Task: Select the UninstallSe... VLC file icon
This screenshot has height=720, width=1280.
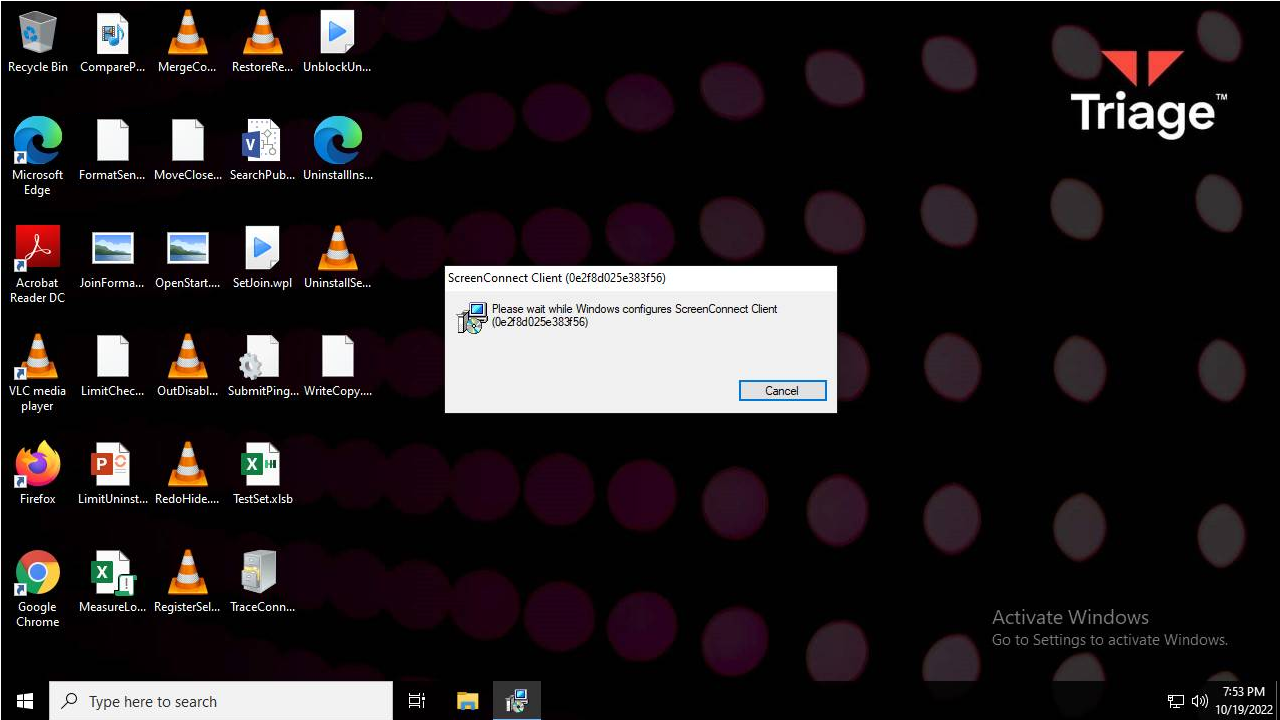Action: (337, 258)
